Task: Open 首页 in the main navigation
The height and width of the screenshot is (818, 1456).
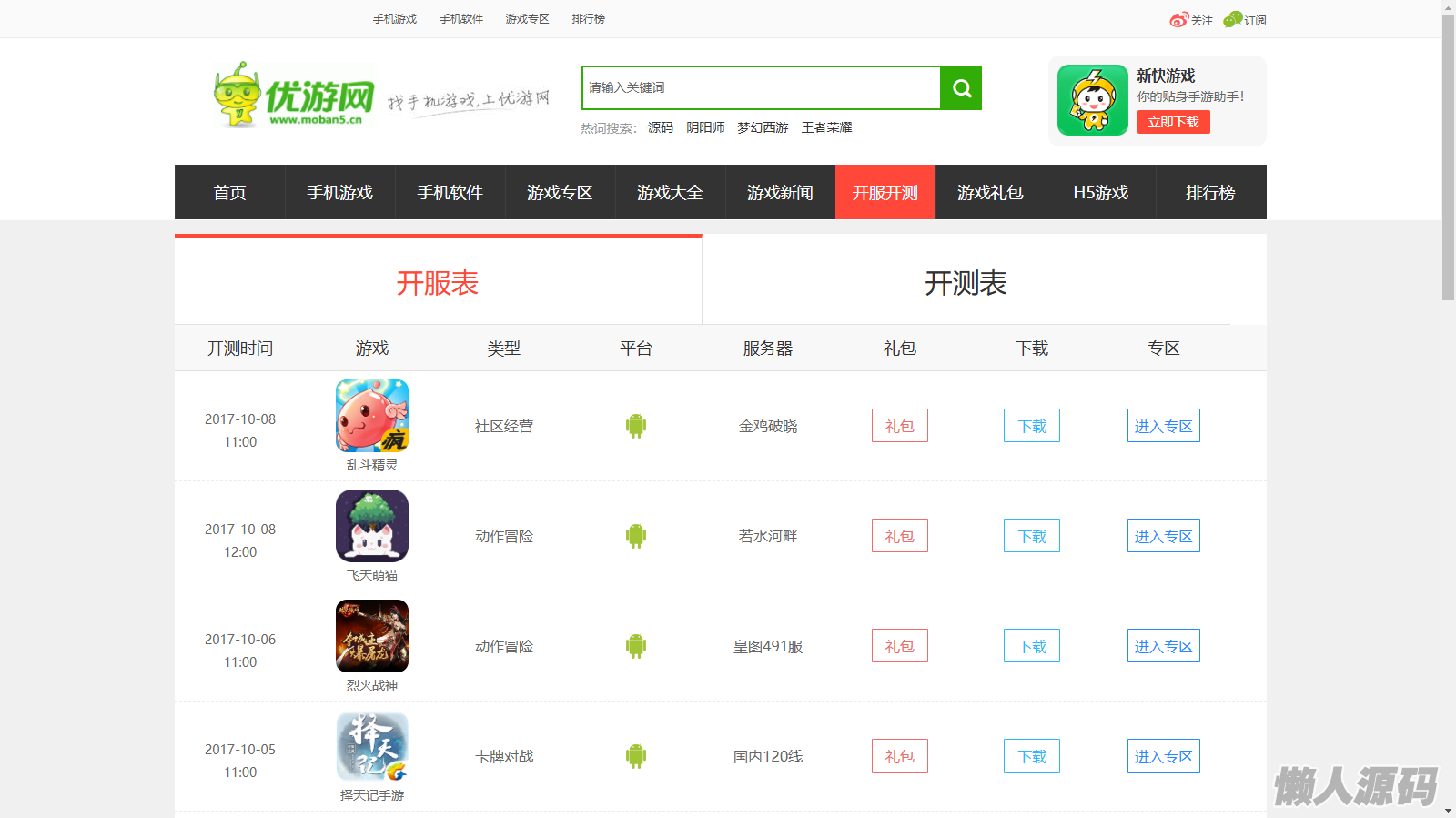Action: [230, 192]
